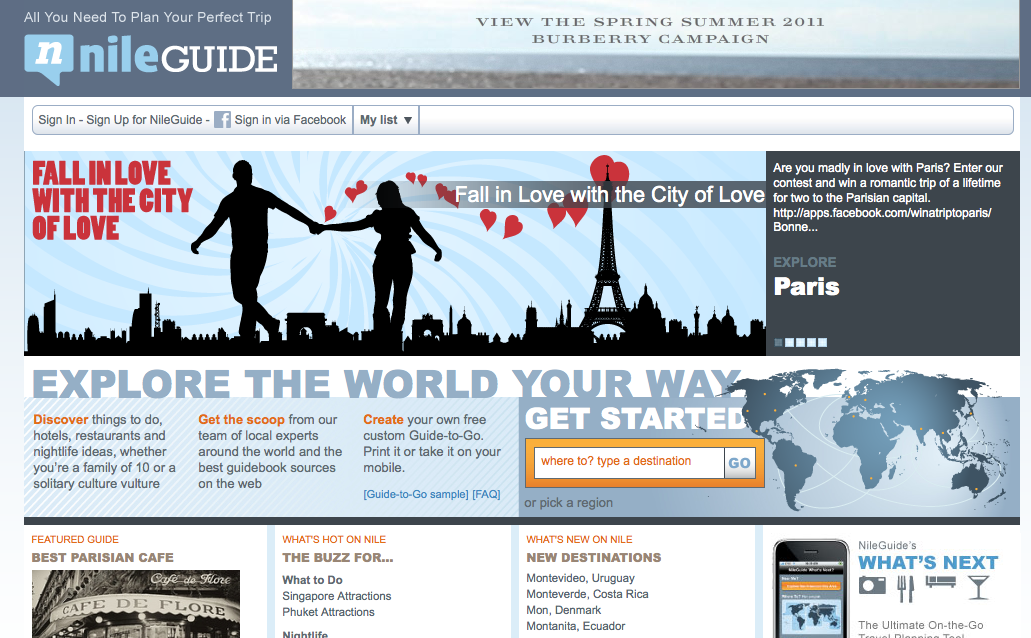Click the What to Do subheading
Screen dimensions: 1031x638
[x=312, y=580]
